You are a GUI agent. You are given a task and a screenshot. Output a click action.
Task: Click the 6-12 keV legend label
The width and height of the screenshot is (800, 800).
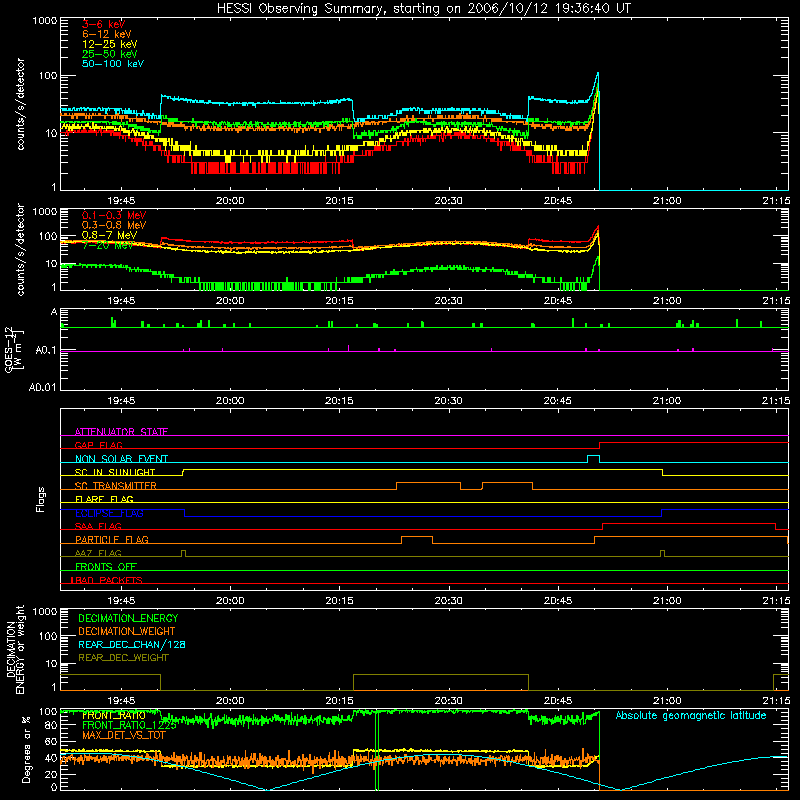(x=107, y=34)
